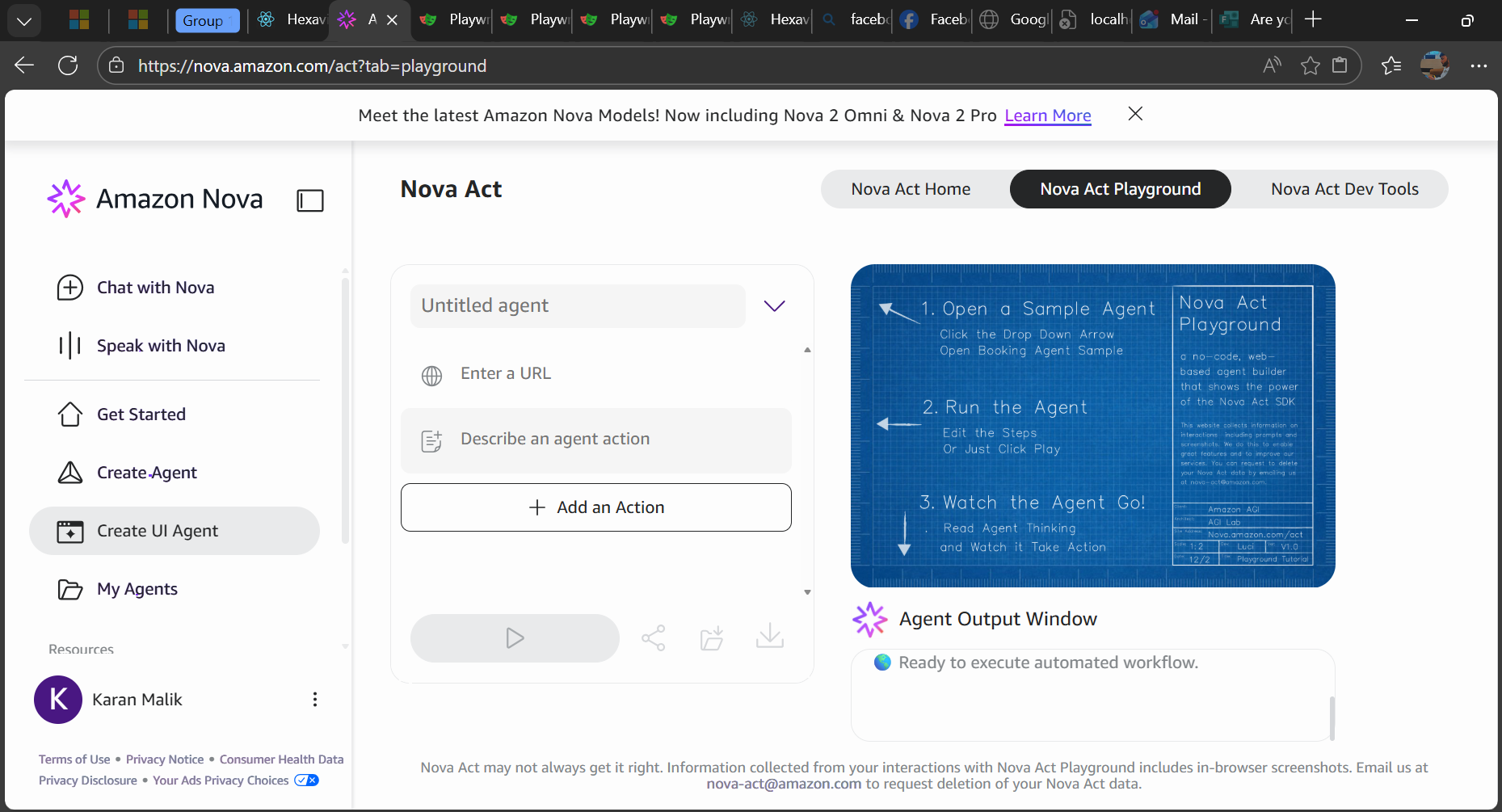Click Ready to execute automated workflow text

(x=1048, y=663)
